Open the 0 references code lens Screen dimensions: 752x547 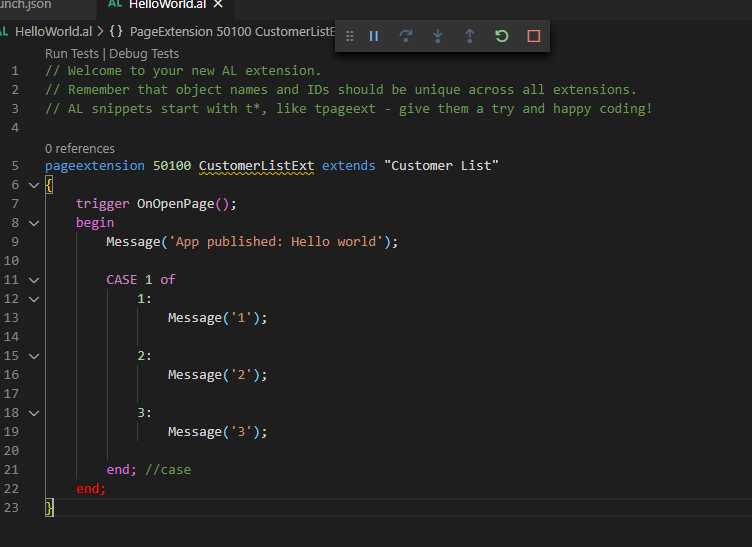click(80, 149)
